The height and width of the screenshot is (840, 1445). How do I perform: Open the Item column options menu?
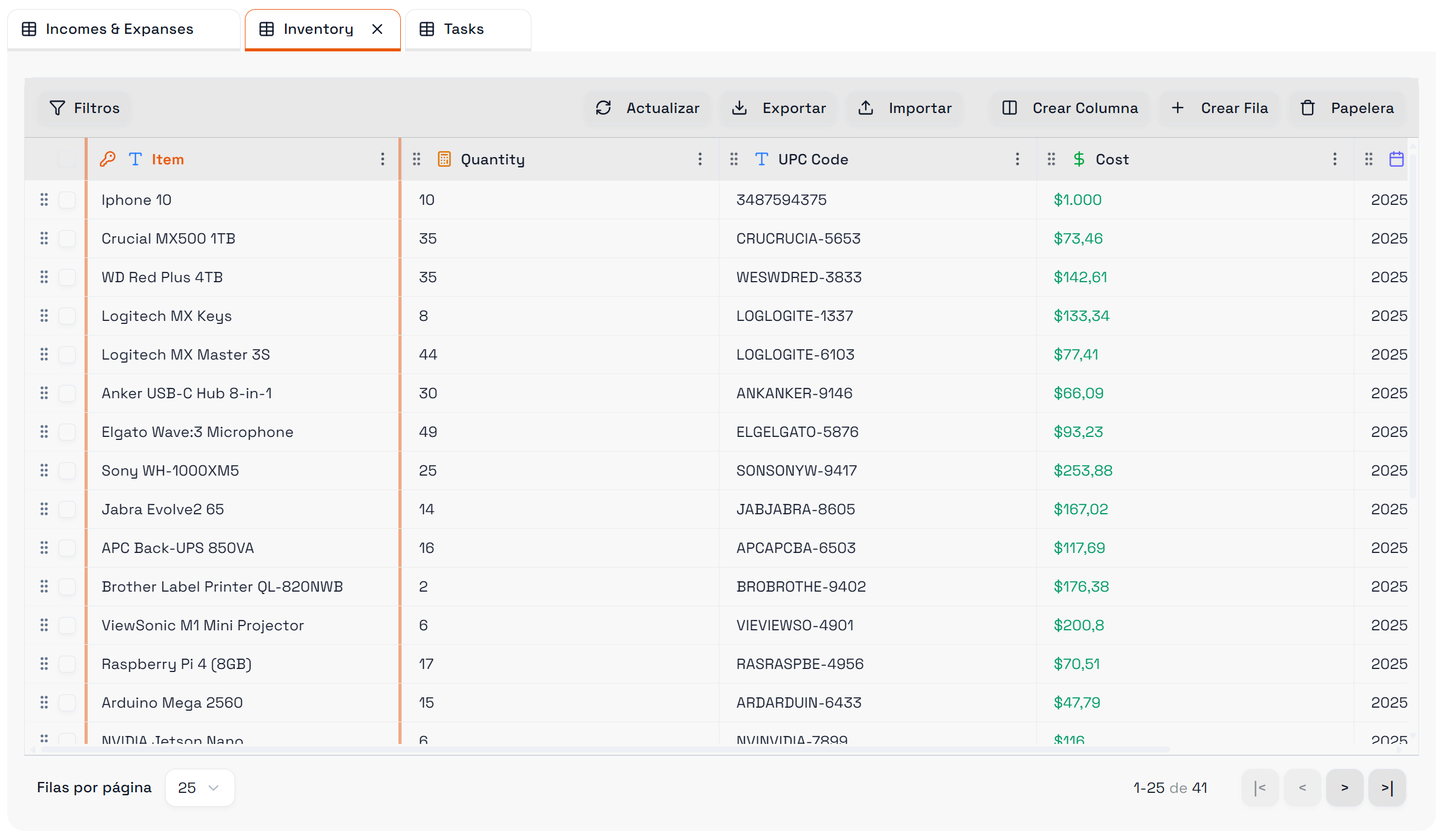(383, 160)
